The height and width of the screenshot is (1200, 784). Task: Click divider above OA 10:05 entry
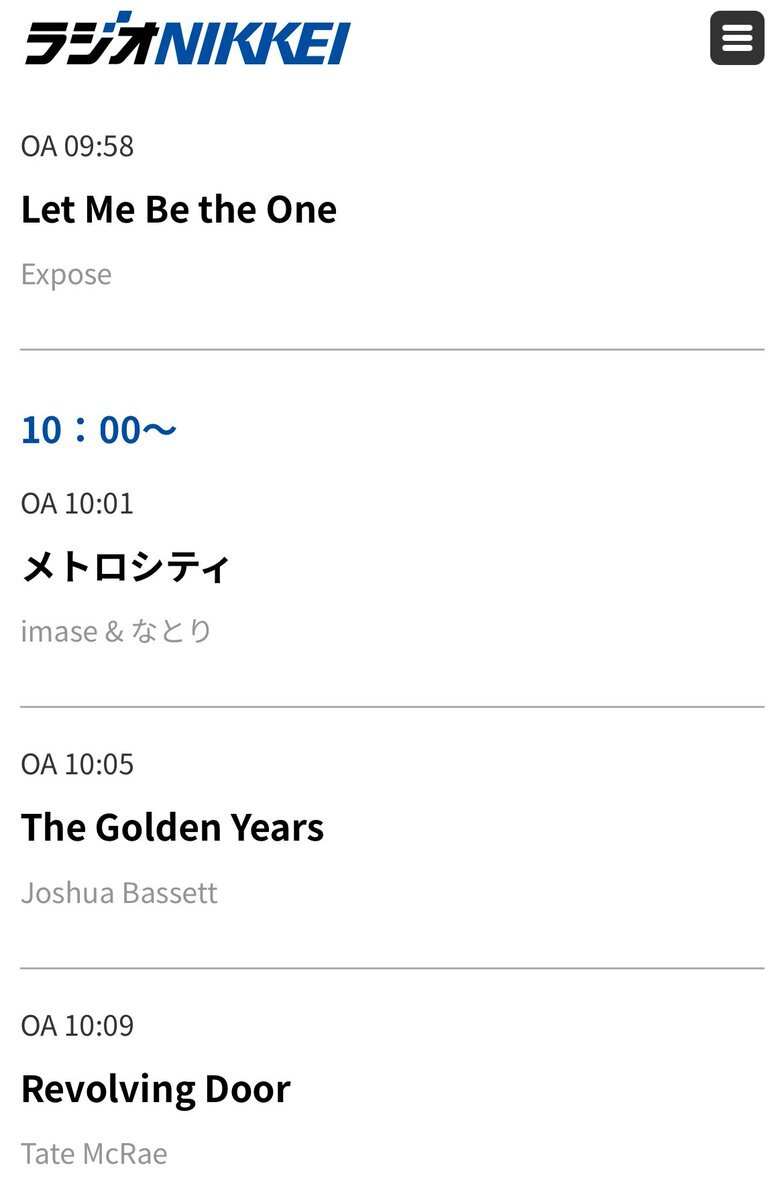click(392, 707)
